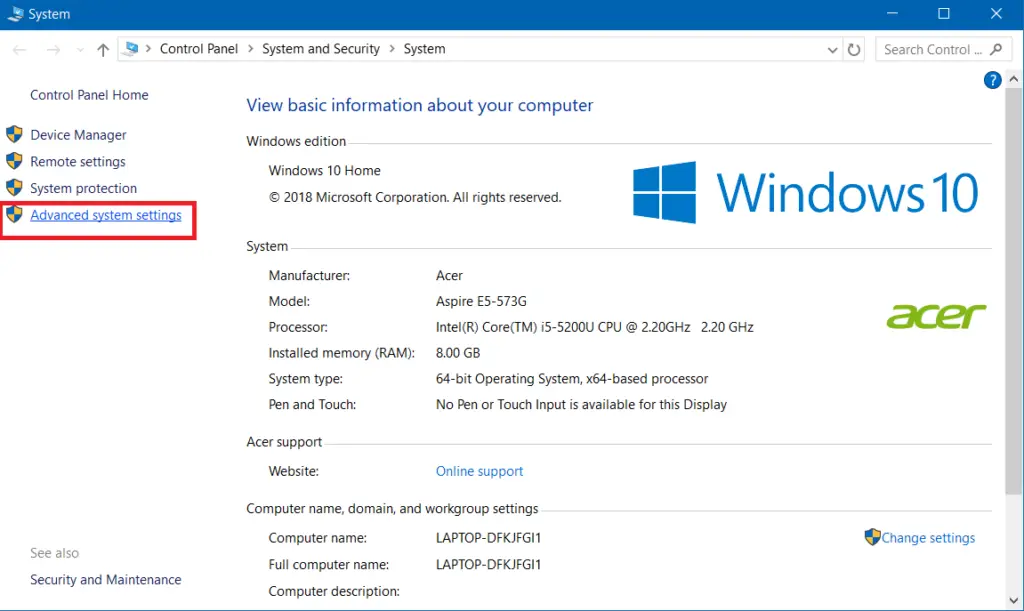Go up one folder level arrow
The image size is (1024, 611).
click(x=103, y=49)
